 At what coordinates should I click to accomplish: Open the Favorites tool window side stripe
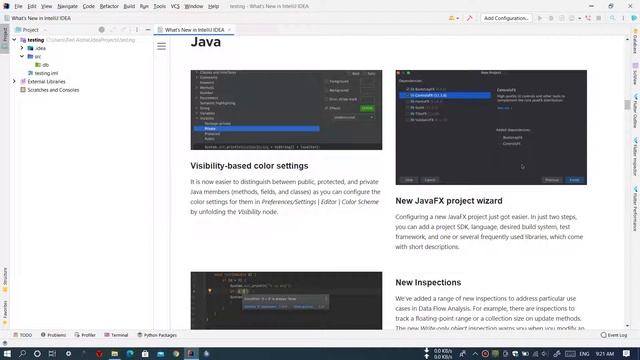click(x=5, y=312)
